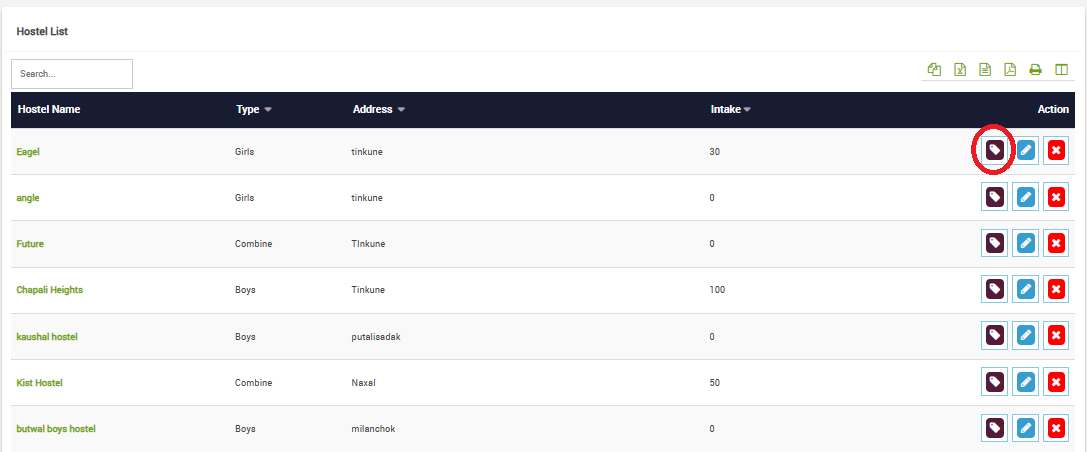Export hostel list as PDF
This screenshot has width=1087, height=452.
pos(1010,70)
